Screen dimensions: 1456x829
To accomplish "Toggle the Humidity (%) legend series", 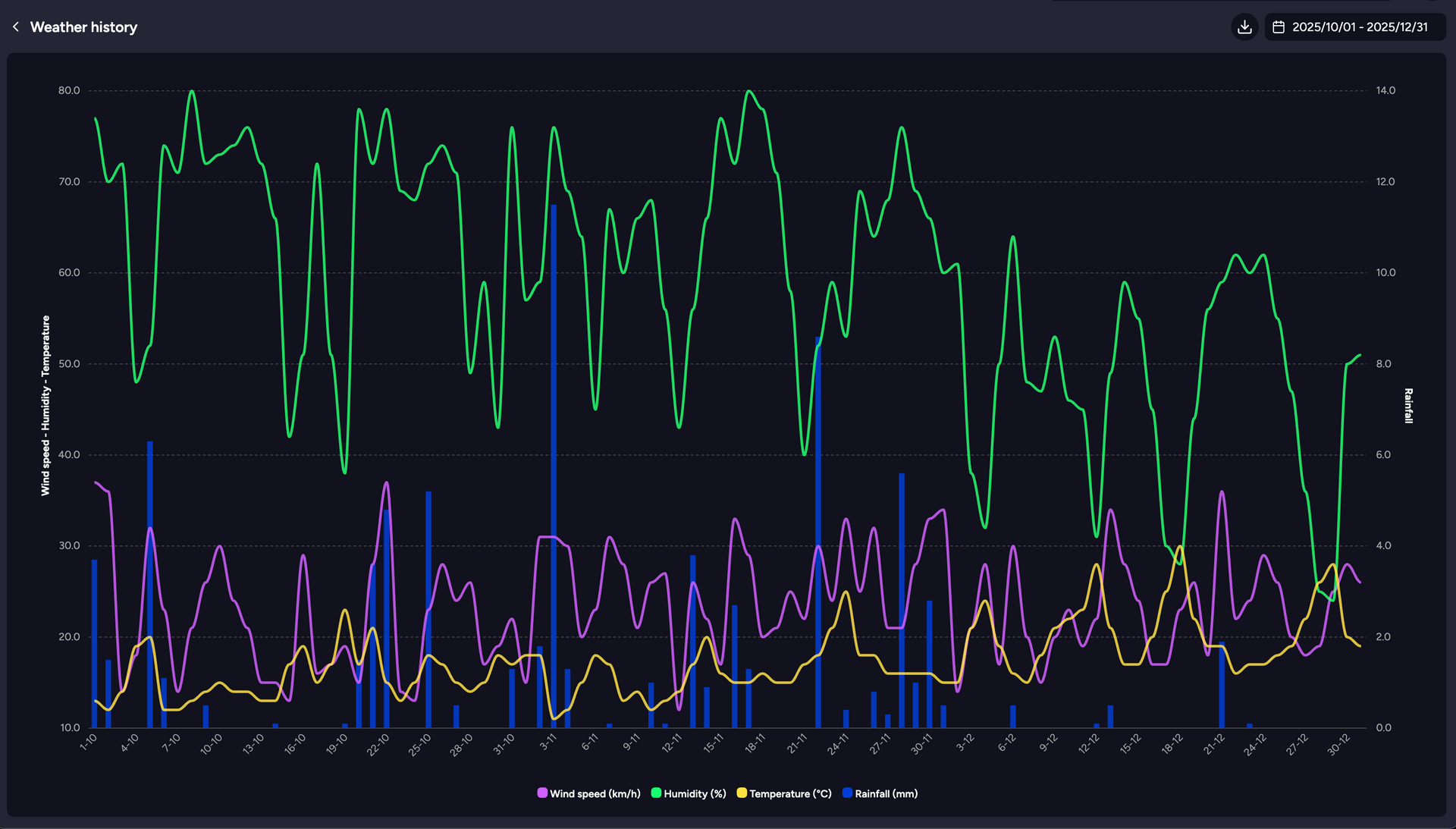I will [695, 793].
